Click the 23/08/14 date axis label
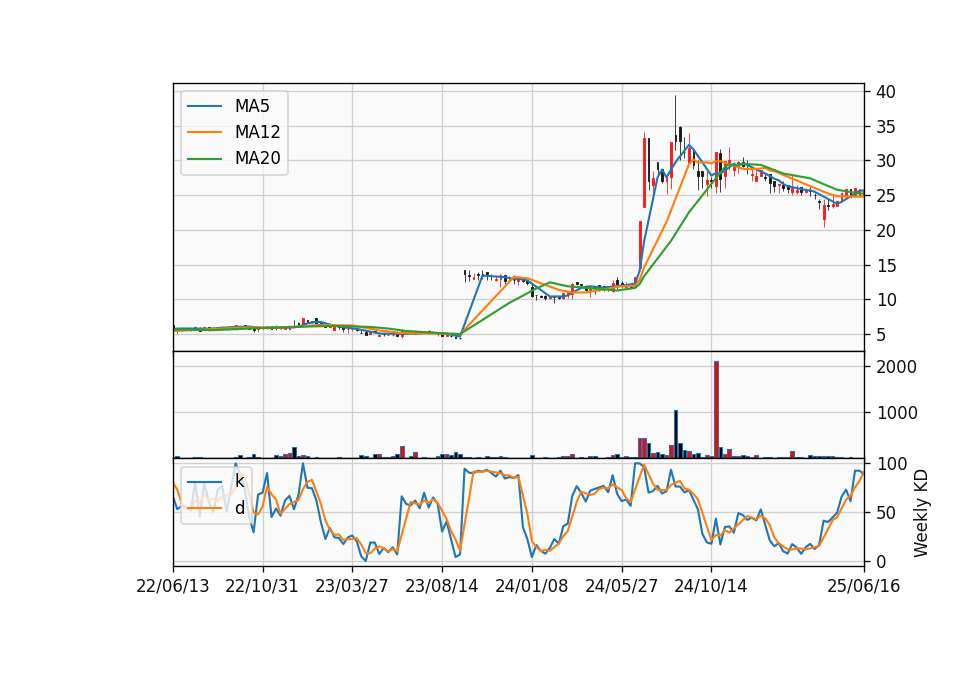 point(441,586)
